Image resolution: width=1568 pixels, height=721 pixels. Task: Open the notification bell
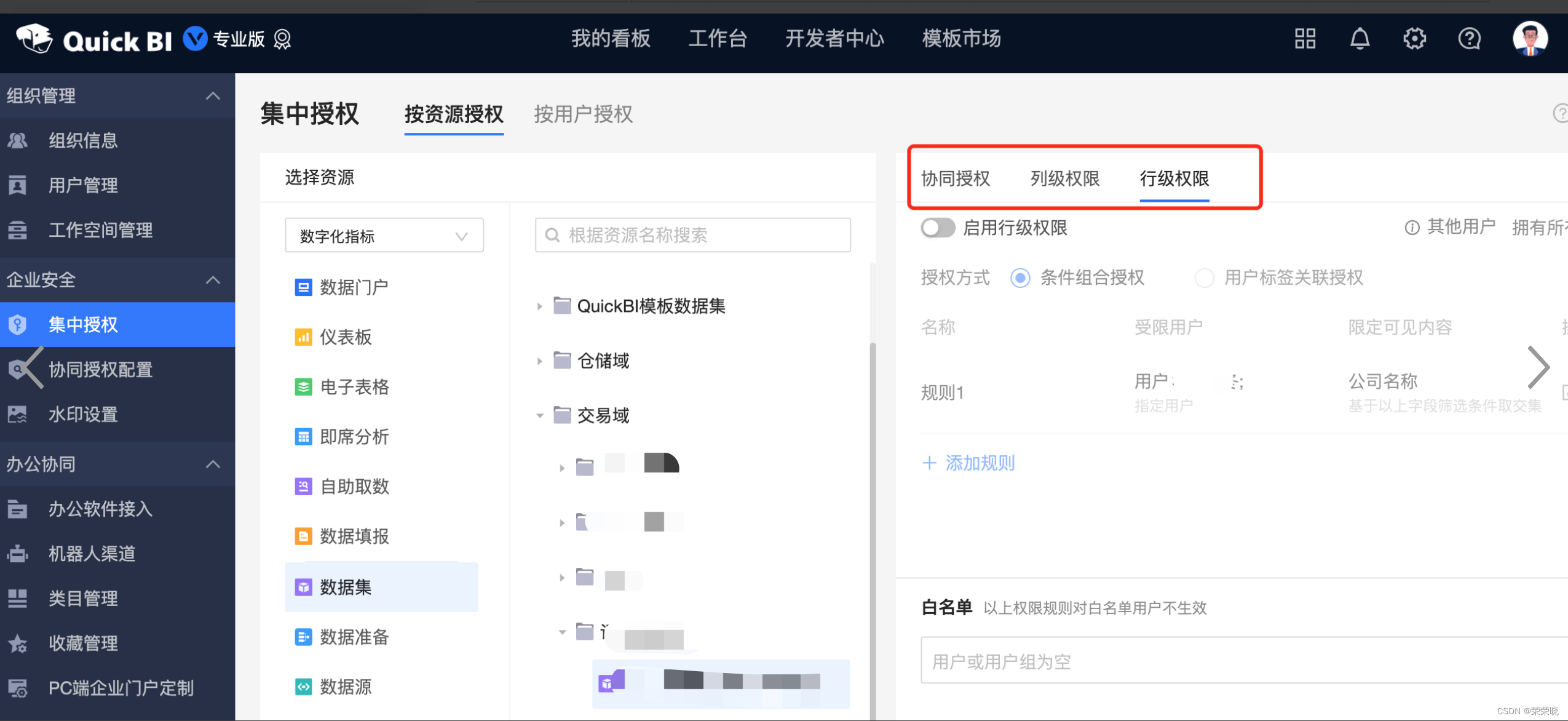coord(1359,38)
